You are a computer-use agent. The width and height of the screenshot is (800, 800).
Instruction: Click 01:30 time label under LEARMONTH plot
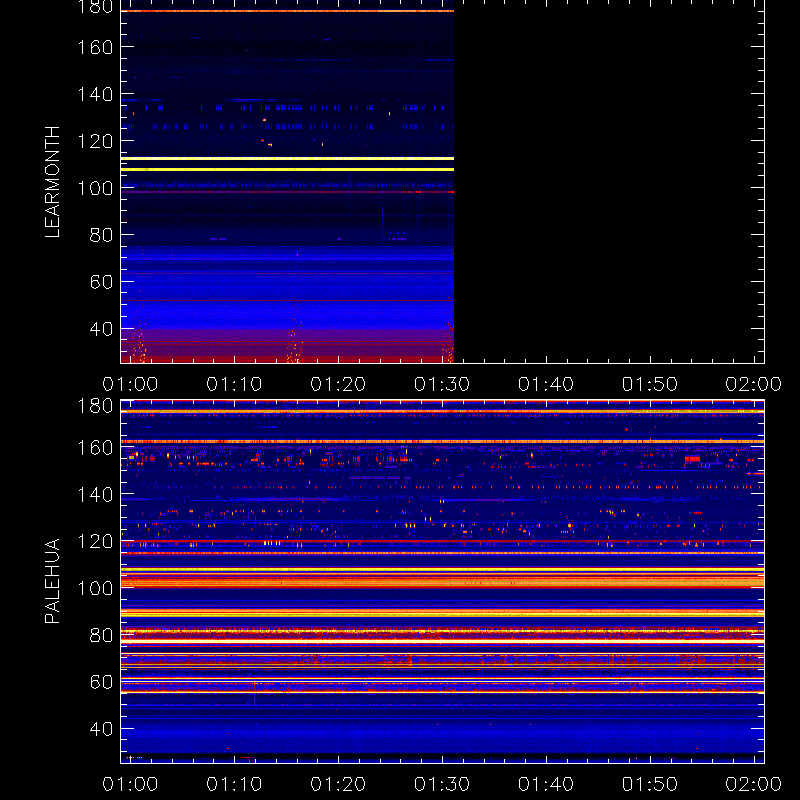pyautogui.click(x=442, y=384)
